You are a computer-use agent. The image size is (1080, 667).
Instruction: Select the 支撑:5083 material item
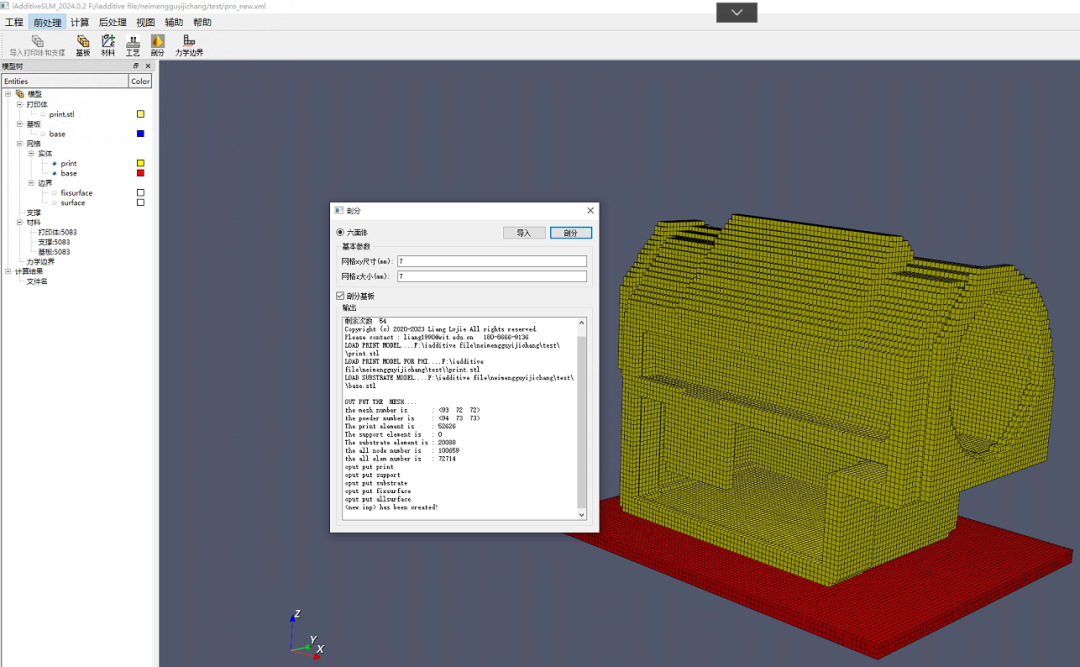pyautogui.click(x=54, y=242)
